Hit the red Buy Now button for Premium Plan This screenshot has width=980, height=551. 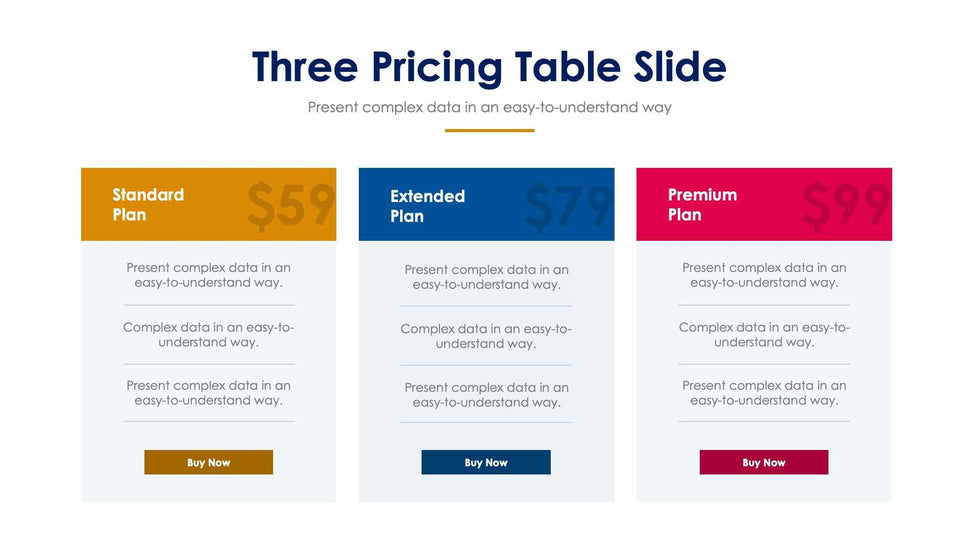tap(764, 462)
